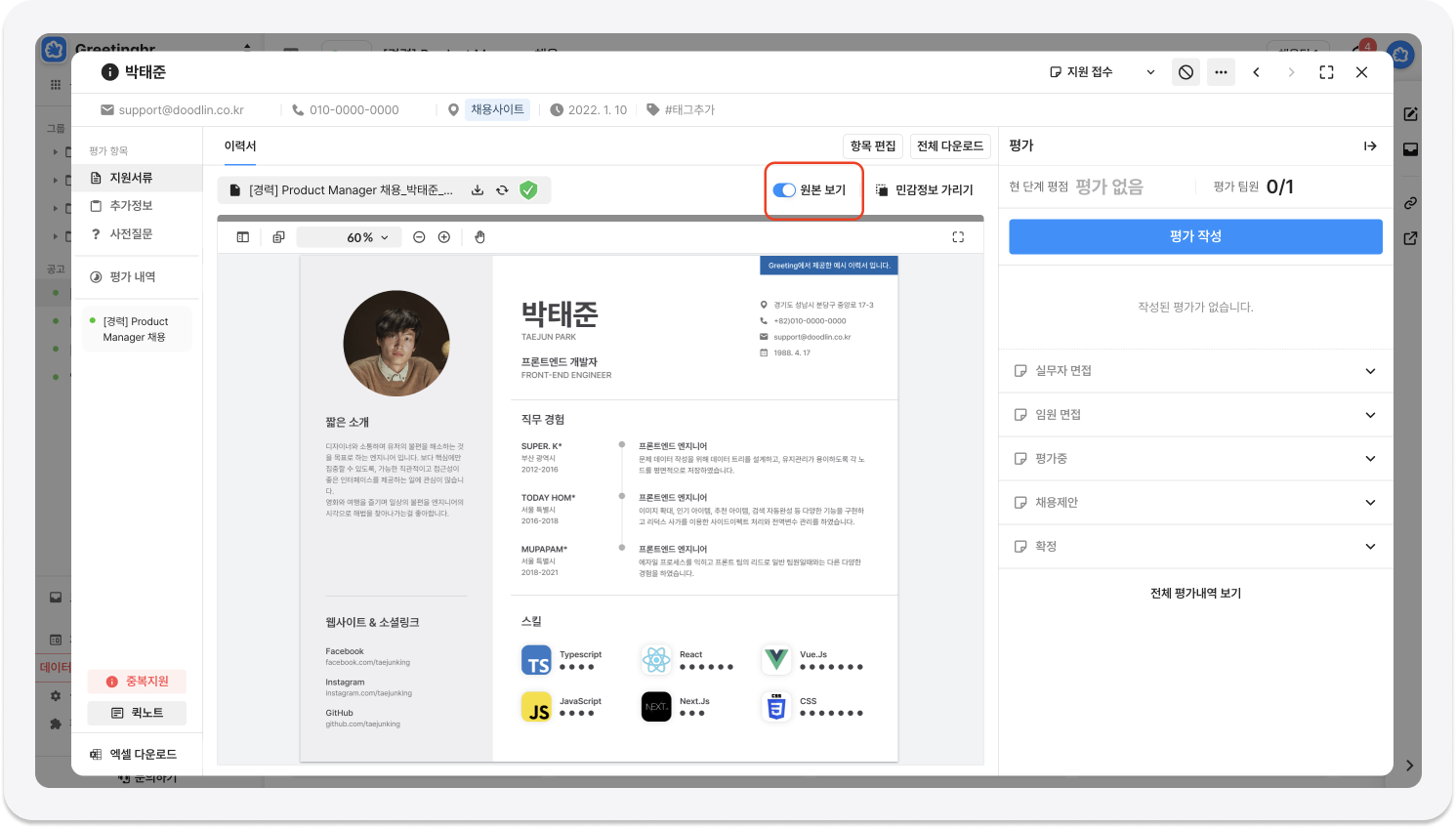Open the more options (three dots) menu
This screenshot has width=1456, height=828.
click(x=1221, y=72)
